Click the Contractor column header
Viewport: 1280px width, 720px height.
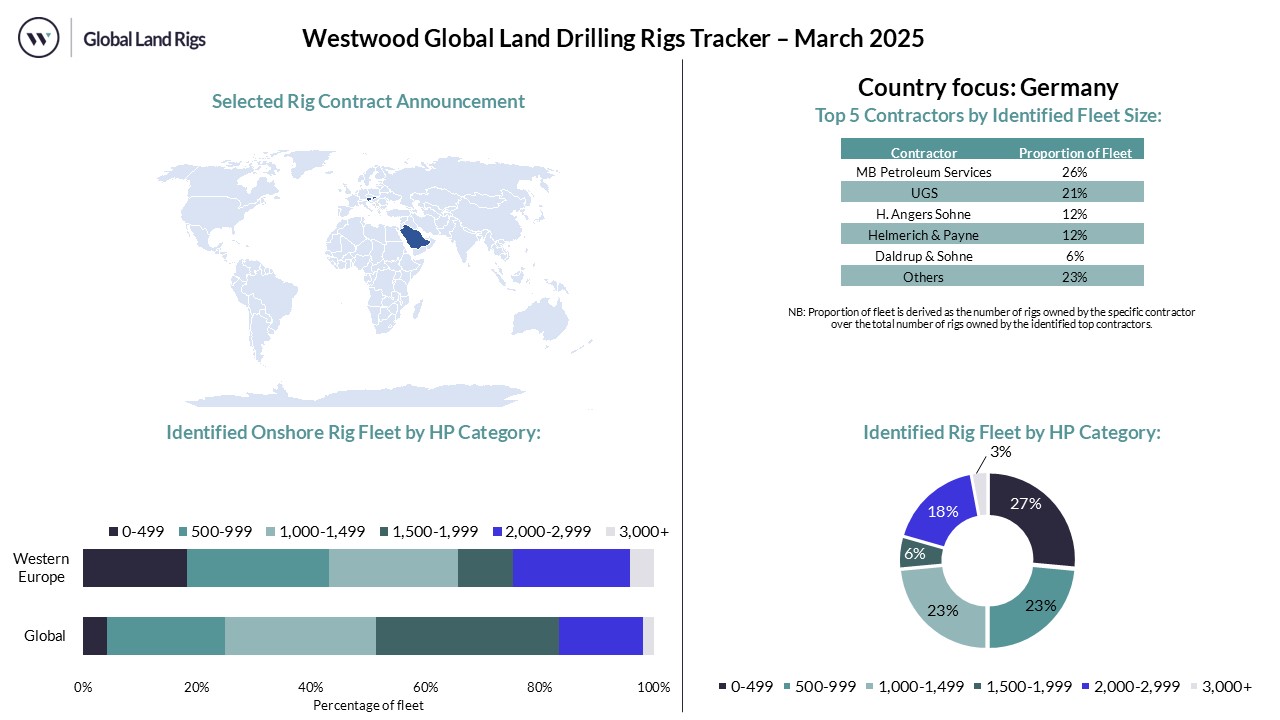[923, 153]
